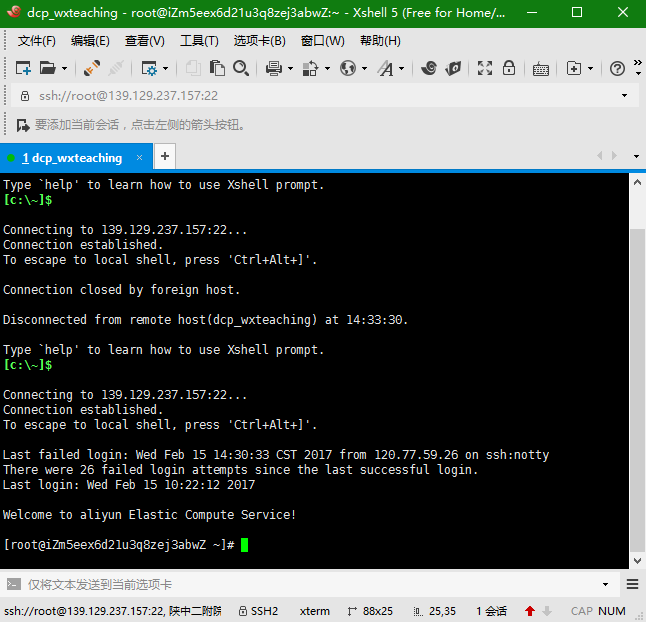Click the compose bar text input field
646x622 pixels.
300,584
